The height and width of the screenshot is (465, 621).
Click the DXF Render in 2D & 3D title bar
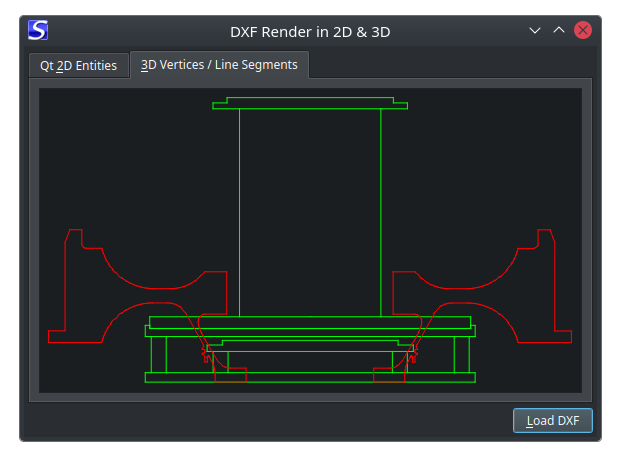[310, 32]
